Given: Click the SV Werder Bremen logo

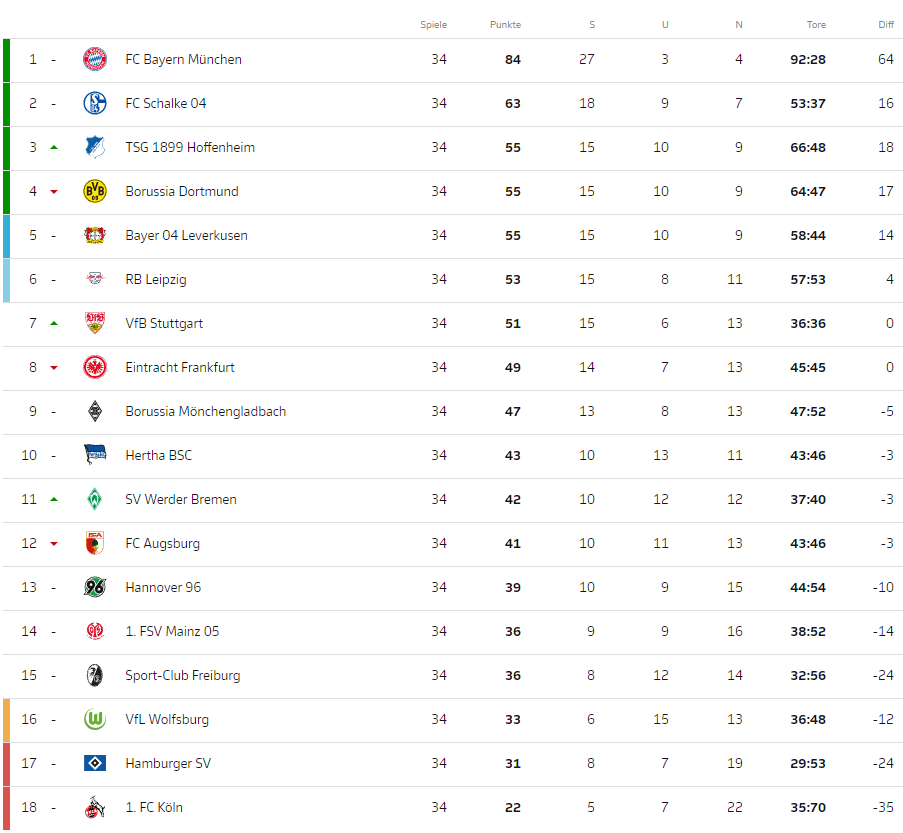Looking at the screenshot, I should point(95,499).
